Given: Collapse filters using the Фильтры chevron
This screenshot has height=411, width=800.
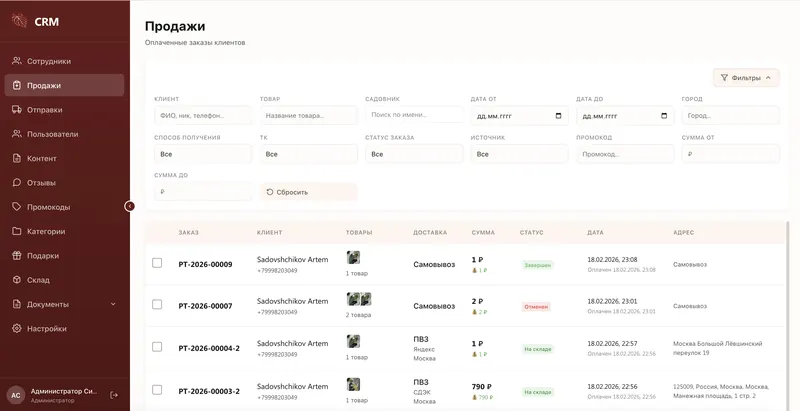Looking at the screenshot, I should click(x=768, y=78).
